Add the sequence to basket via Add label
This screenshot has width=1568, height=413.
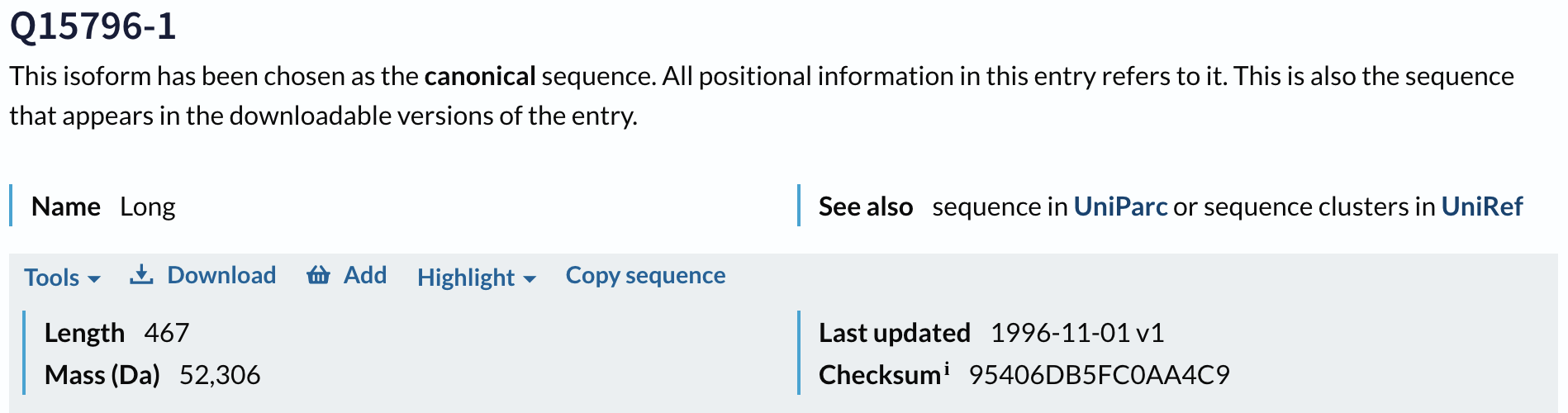[365, 275]
